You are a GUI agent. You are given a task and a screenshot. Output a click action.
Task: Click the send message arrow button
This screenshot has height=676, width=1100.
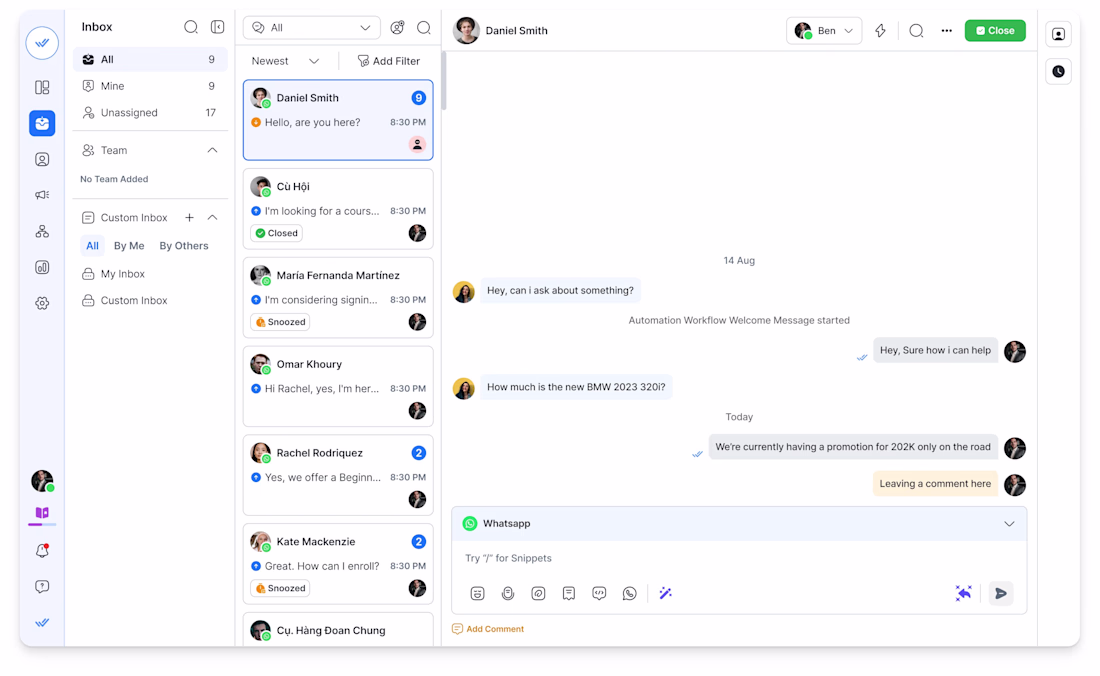(x=1001, y=593)
